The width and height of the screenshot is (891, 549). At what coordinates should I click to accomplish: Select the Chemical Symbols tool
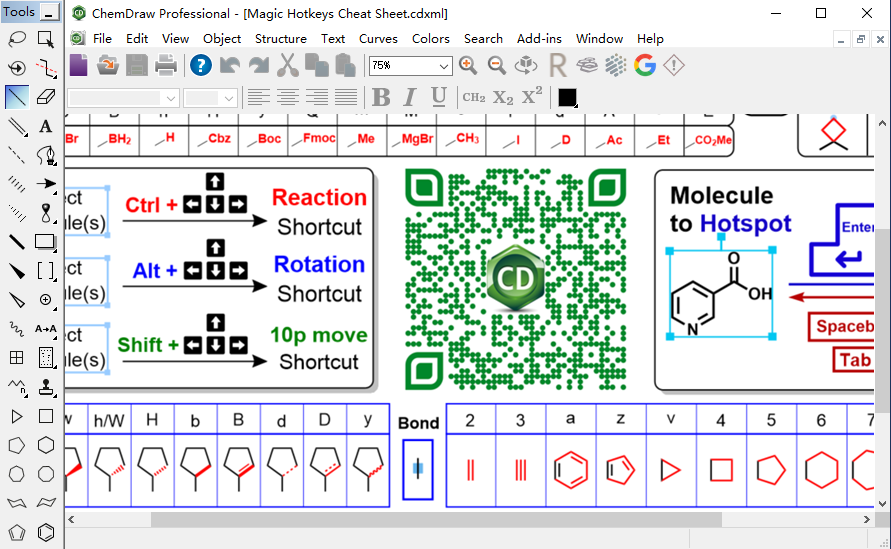coord(45,300)
